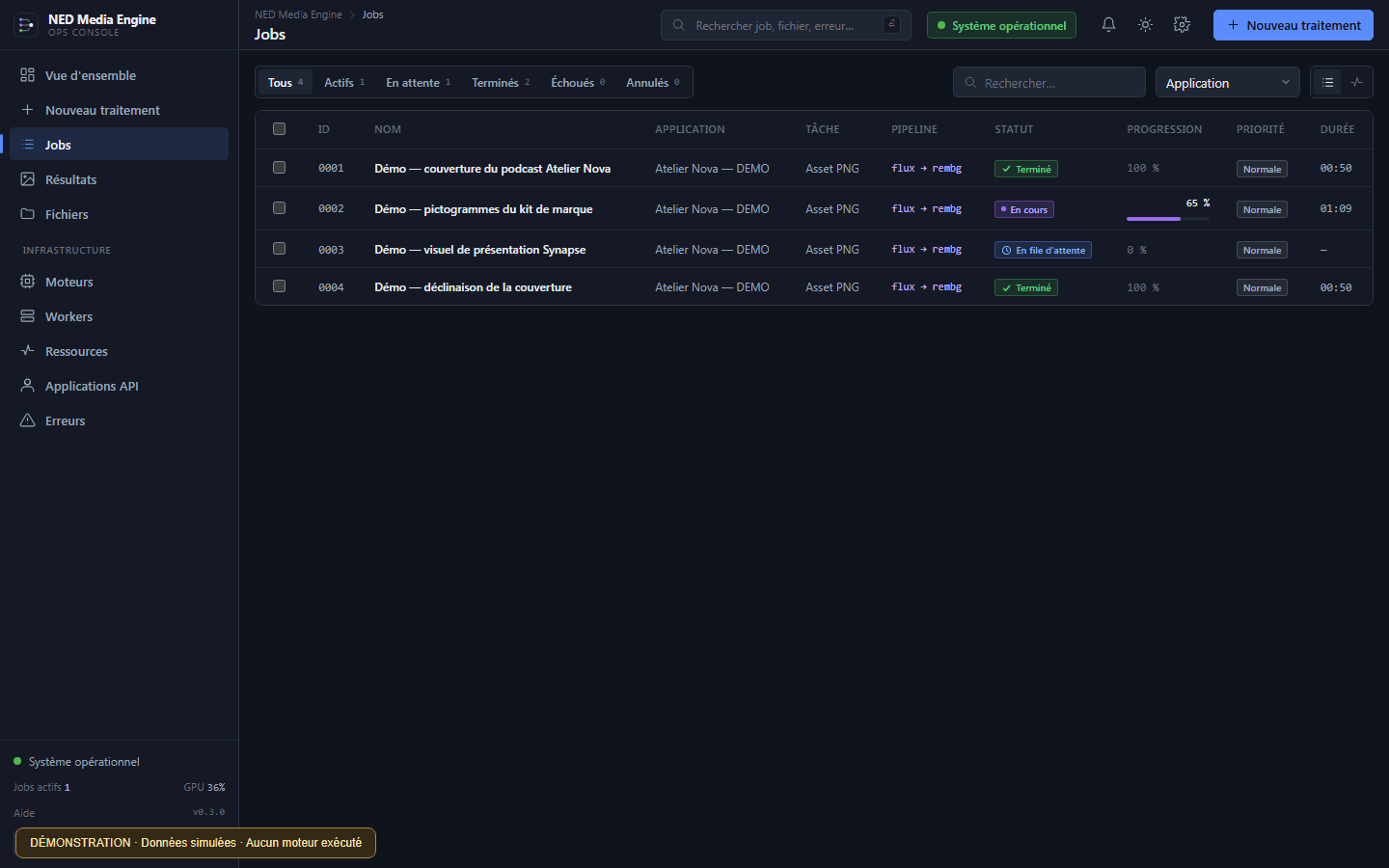The height and width of the screenshot is (868, 1389).
Task: Click the En file d'attente status badge
Action: click(1043, 250)
